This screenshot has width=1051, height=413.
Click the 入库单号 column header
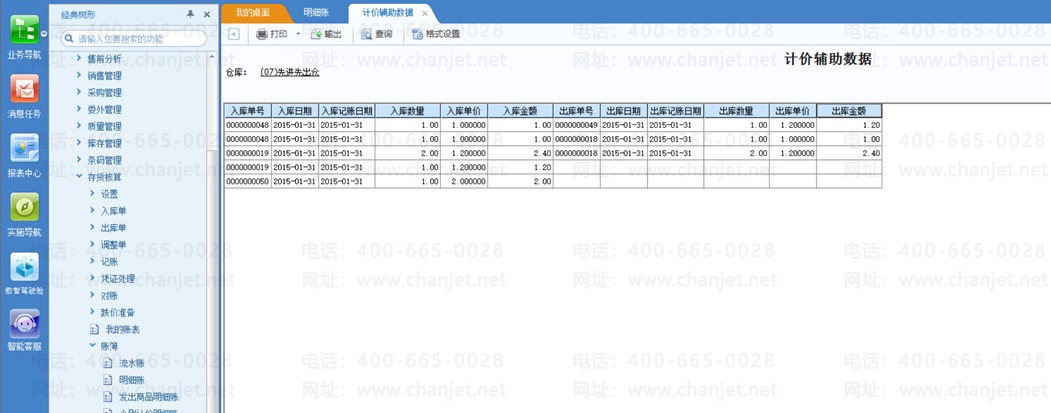247,111
